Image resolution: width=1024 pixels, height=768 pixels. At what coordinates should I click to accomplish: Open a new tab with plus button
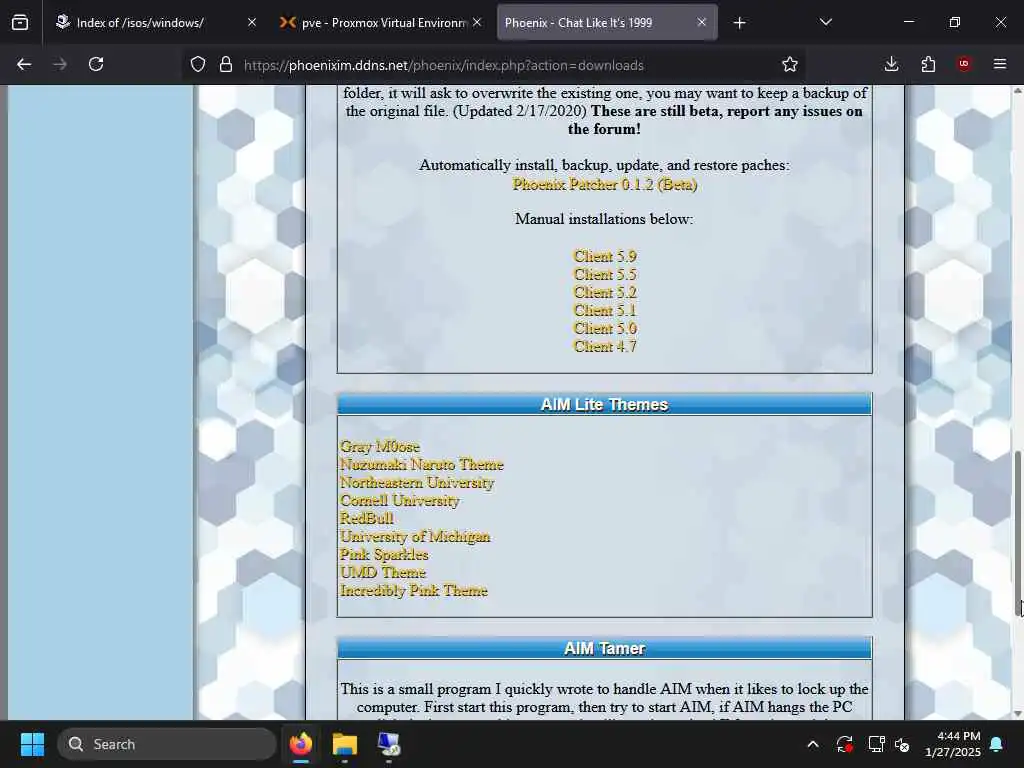click(739, 23)
